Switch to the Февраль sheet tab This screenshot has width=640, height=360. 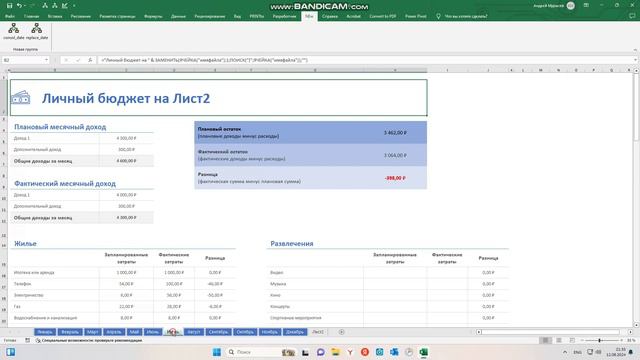pos(70,332)
